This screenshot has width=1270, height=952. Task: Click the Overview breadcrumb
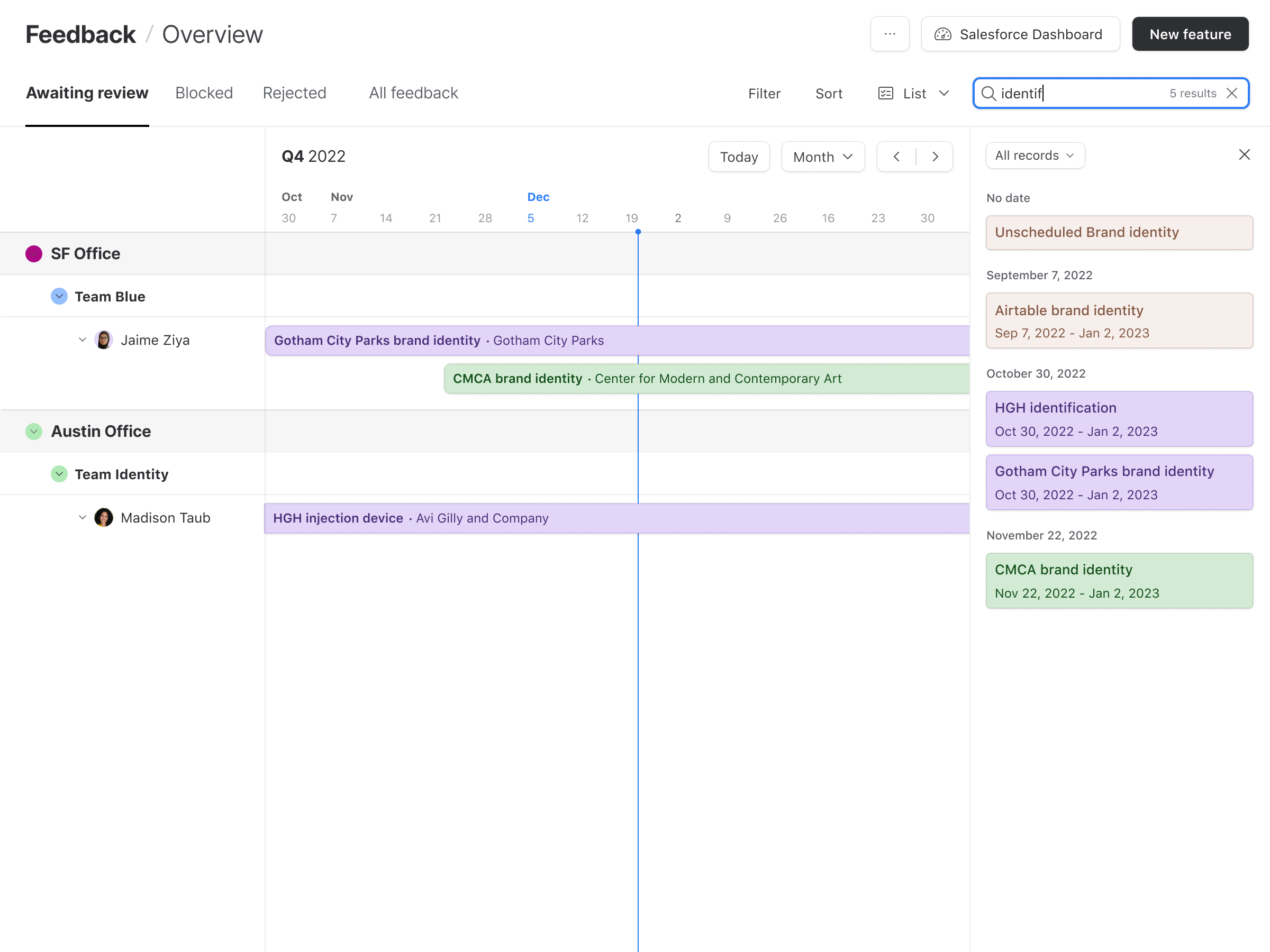coord(212,34)
